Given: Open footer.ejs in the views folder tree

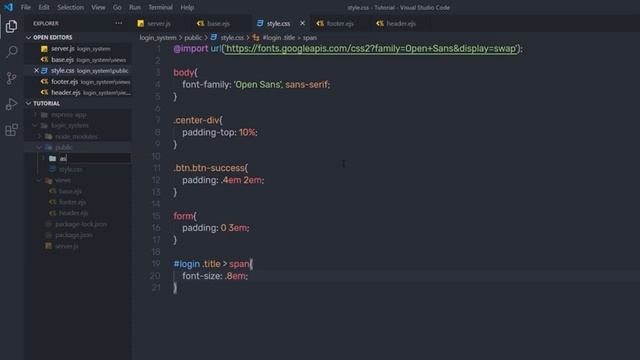Looking at the screenshot, I should pos(72,202).
